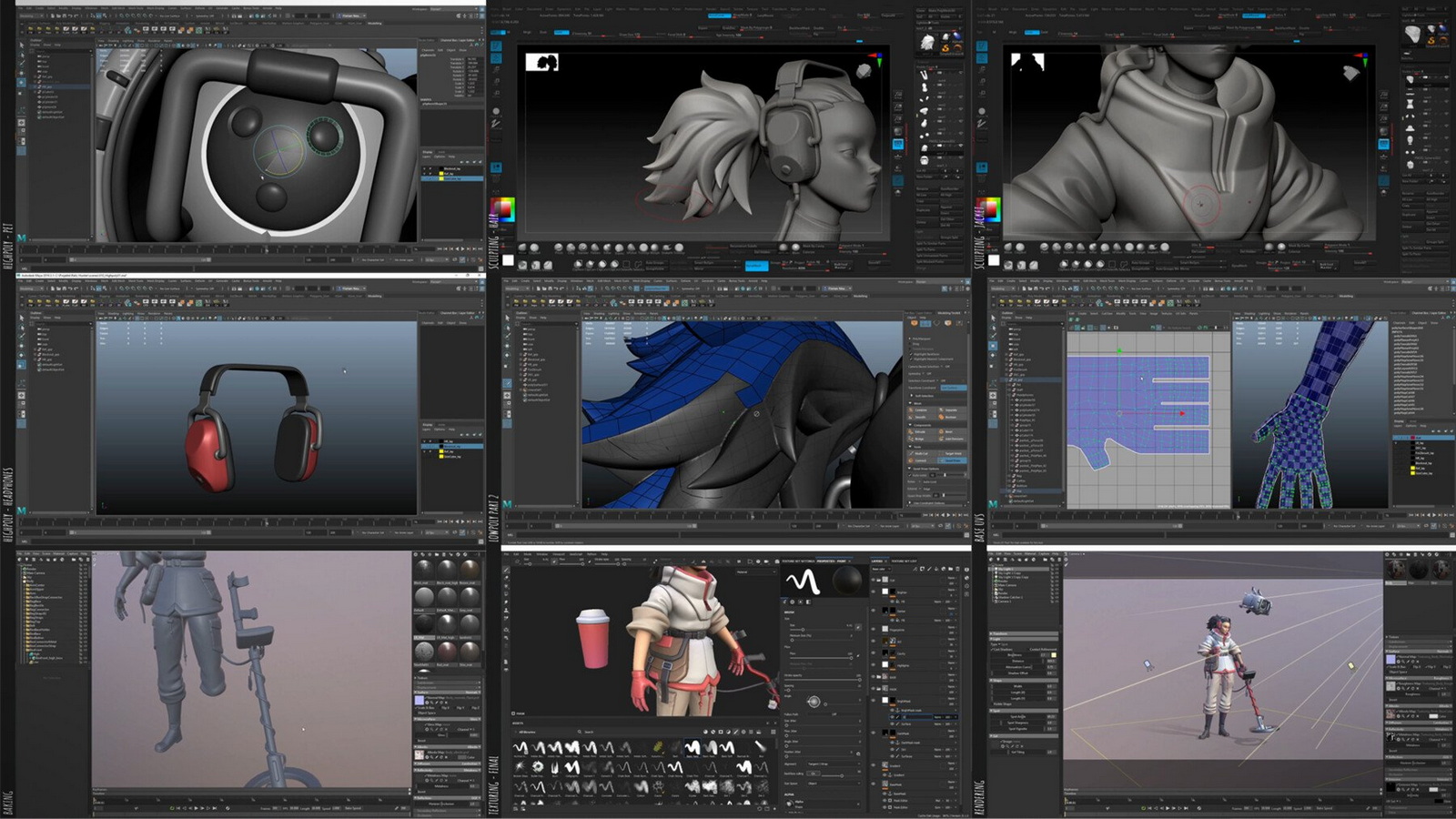Open the color picker in ZBrush jacket window

click(989, 209)
